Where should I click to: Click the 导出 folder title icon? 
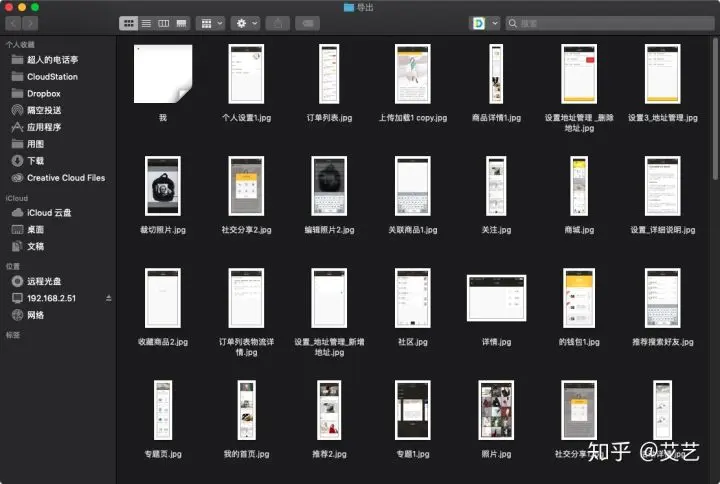point(349,7)
